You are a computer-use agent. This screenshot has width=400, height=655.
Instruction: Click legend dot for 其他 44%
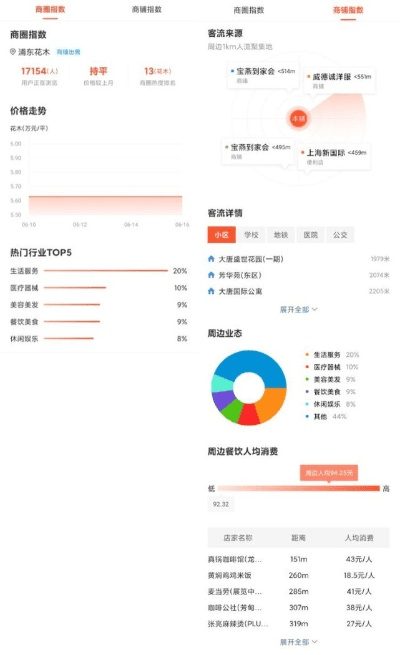point(307,416)
